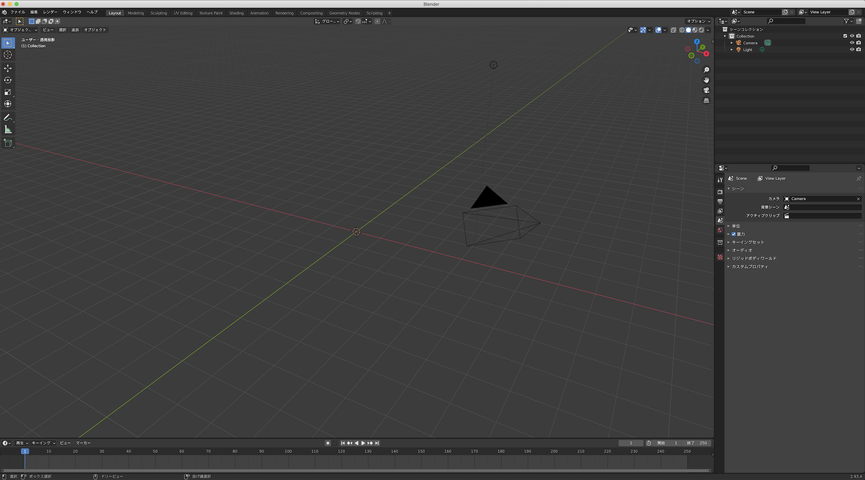Viewport: 865px width, 480px height.
Task: Select the Measure tool
Action: click(x=8, y=130)
